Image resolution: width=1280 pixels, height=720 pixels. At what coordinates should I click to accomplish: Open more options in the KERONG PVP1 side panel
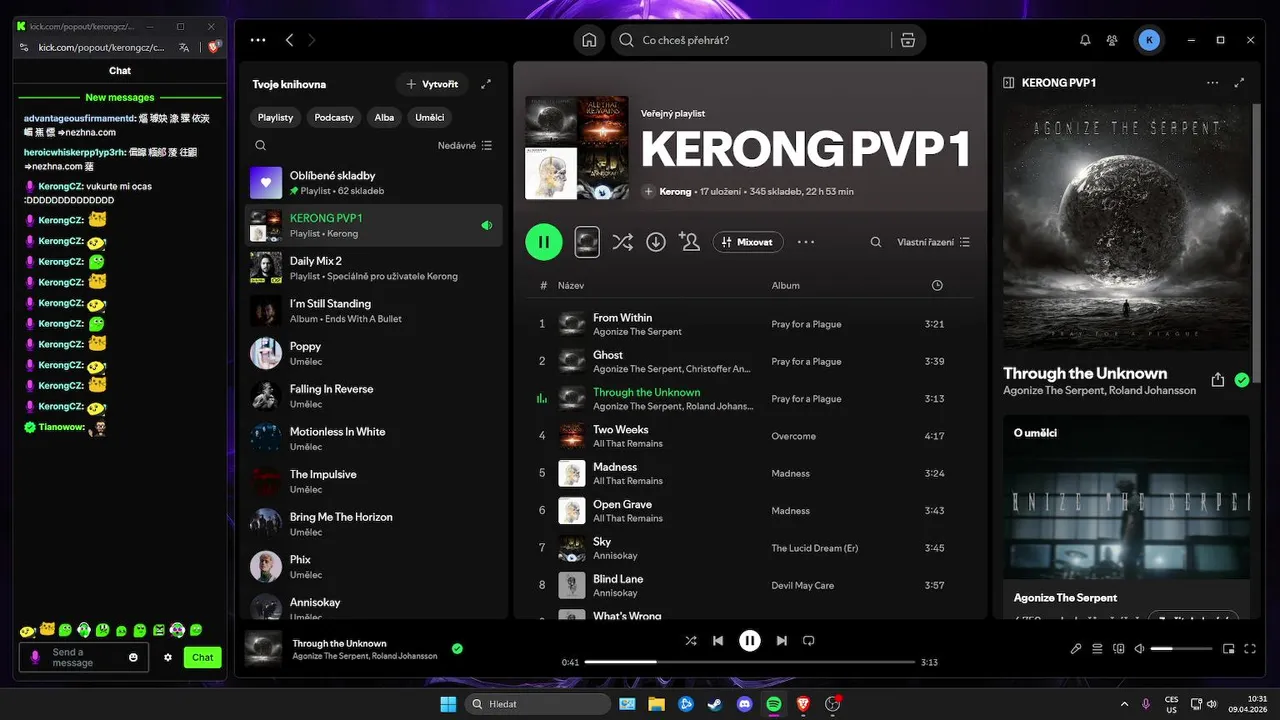(1213, 83)
